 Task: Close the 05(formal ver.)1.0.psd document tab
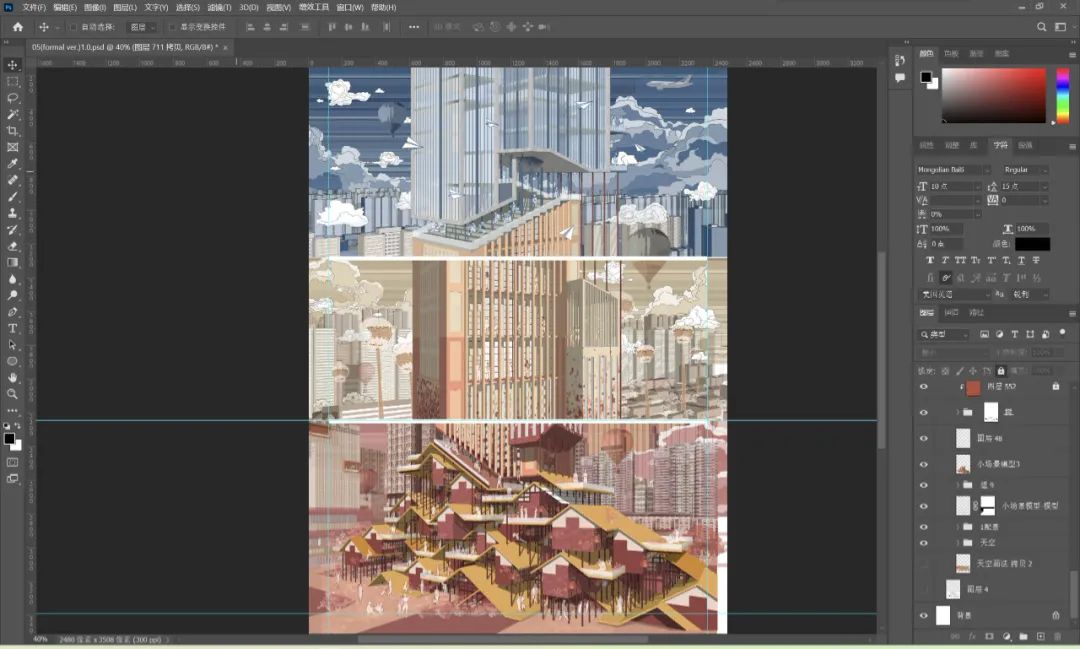pyautogui.click(x=225, y=48)
